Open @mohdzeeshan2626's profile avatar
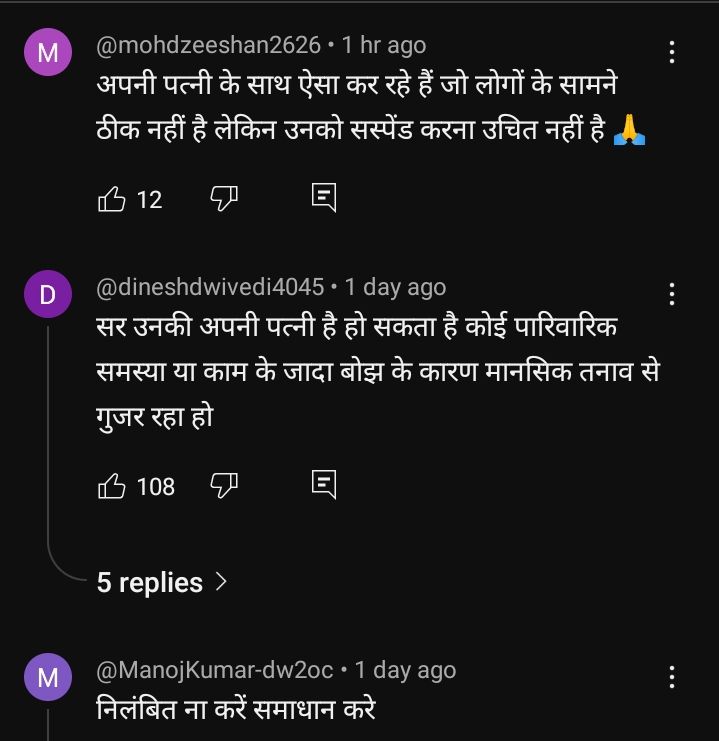 [x=47, y=53]
